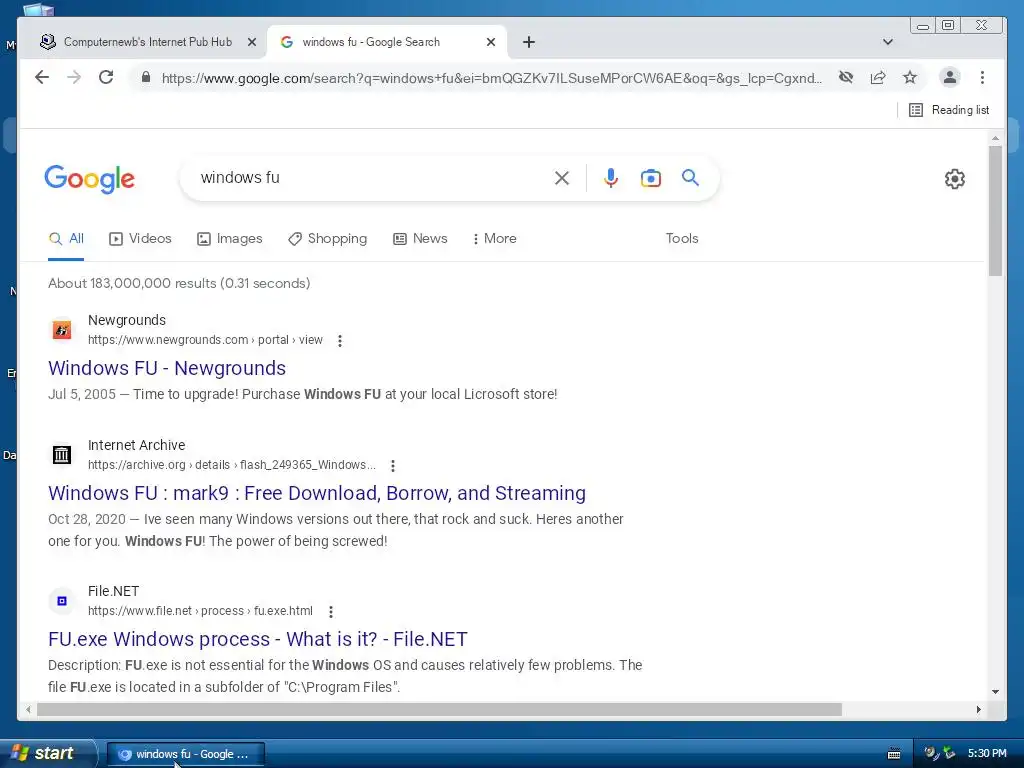Clear the search box text
Screen dimensions: 1024x768
pos(562,178)
